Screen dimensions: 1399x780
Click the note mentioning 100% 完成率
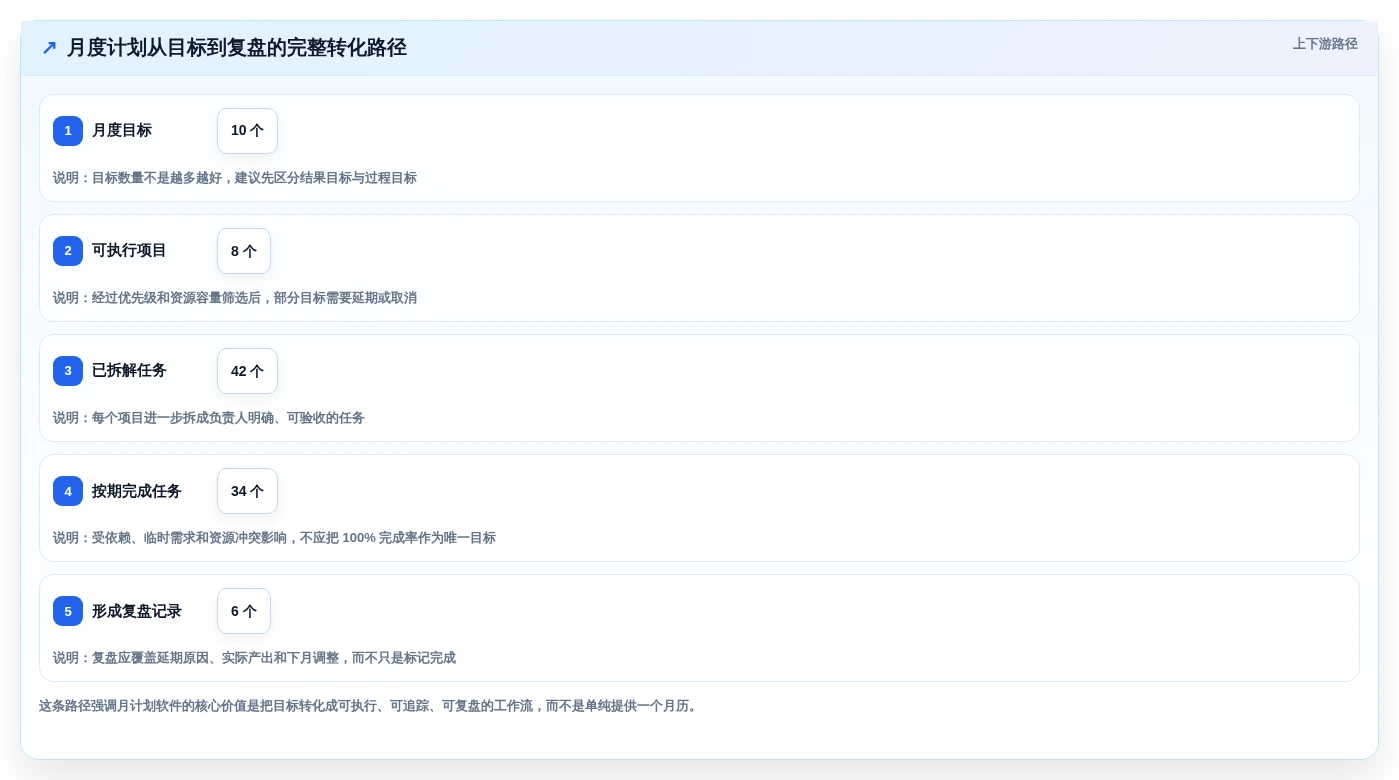pos(274,538)
